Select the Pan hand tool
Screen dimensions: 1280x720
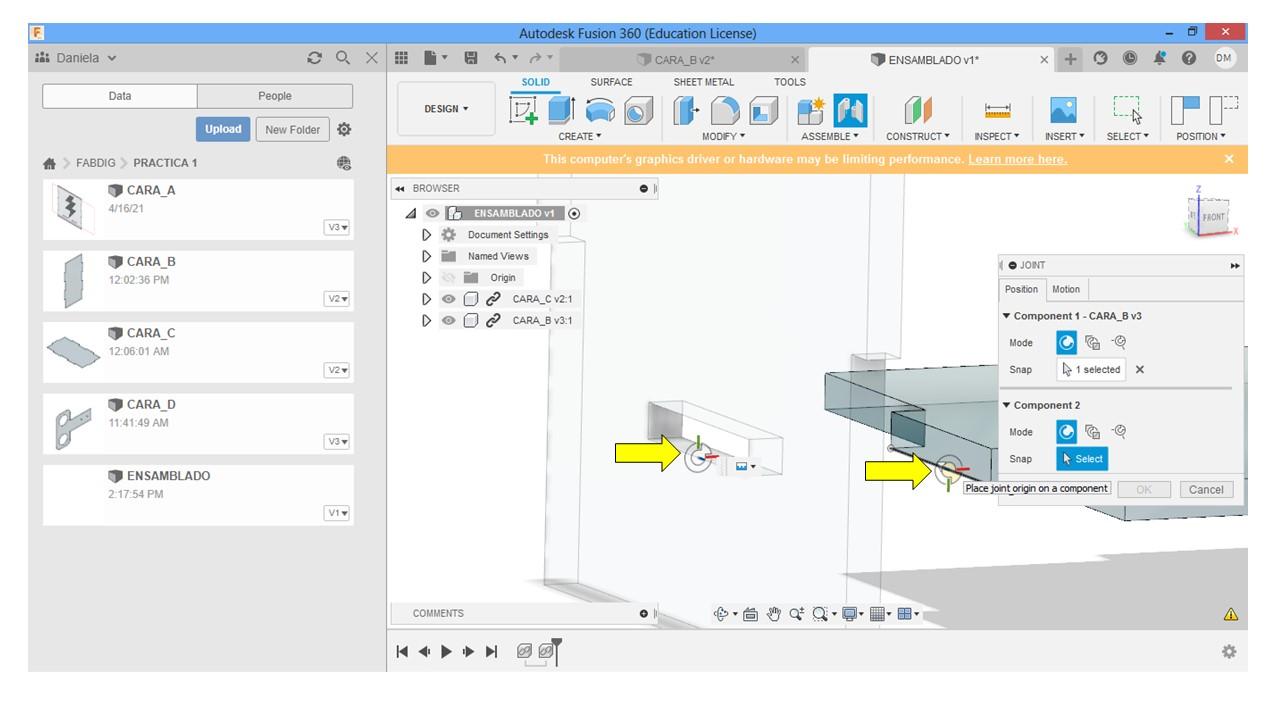click(773, 614)
